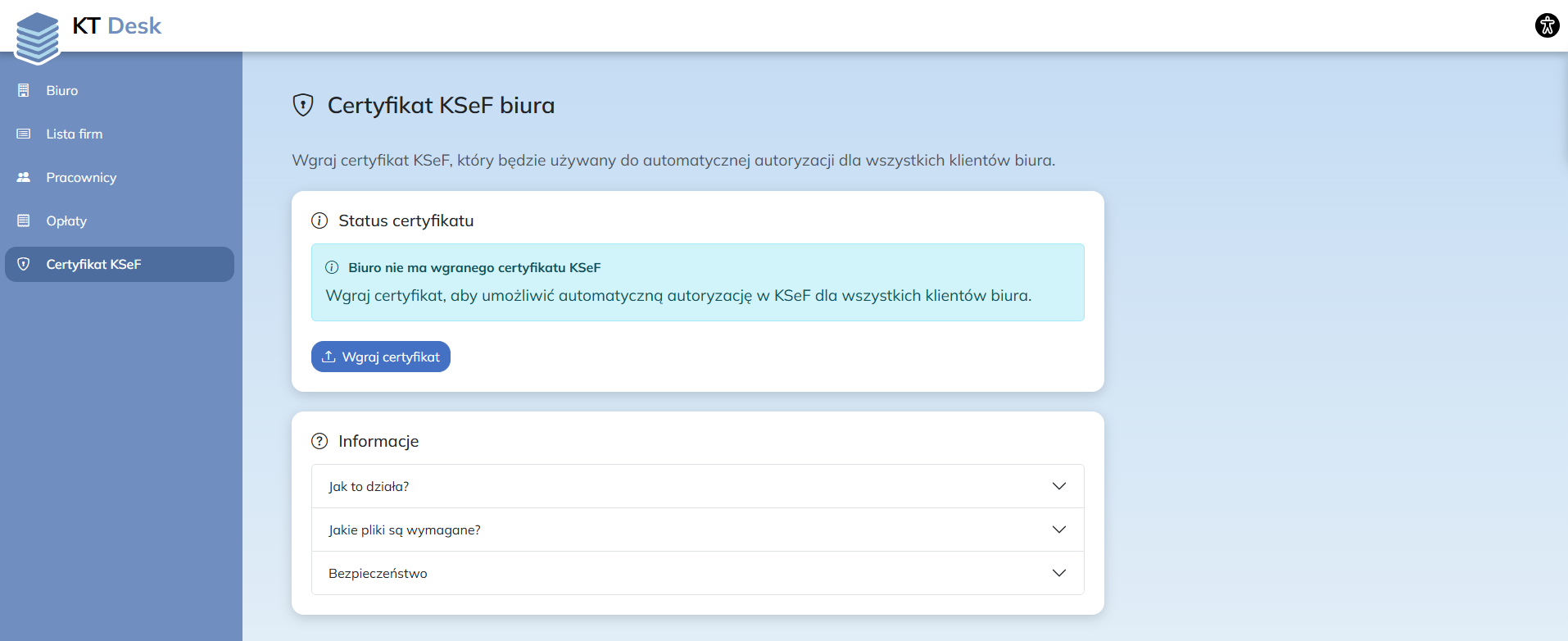Click the Pracownicy people icon
1568x641 pixels.
tap(24, 177)
